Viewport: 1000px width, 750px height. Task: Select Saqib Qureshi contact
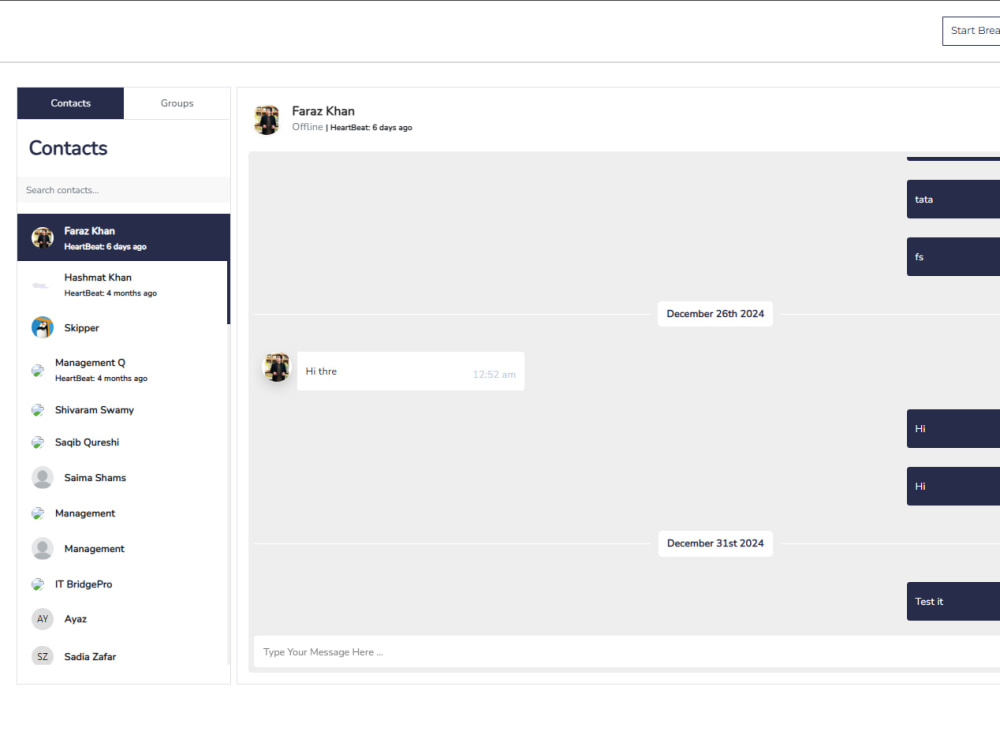click(x=122, y=443)
